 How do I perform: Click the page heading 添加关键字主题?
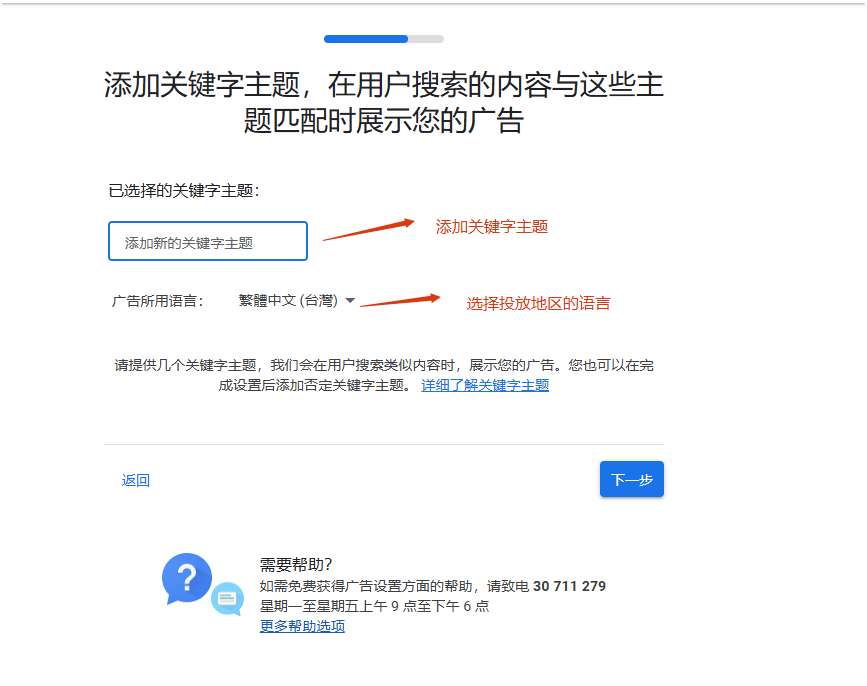[384, 103]
